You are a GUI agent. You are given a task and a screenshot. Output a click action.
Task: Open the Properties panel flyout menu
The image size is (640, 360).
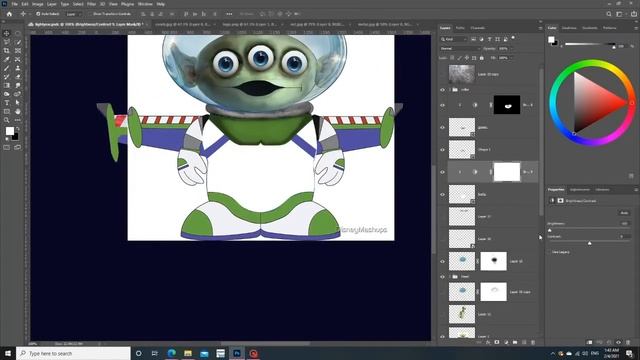[x=636, y=190]
